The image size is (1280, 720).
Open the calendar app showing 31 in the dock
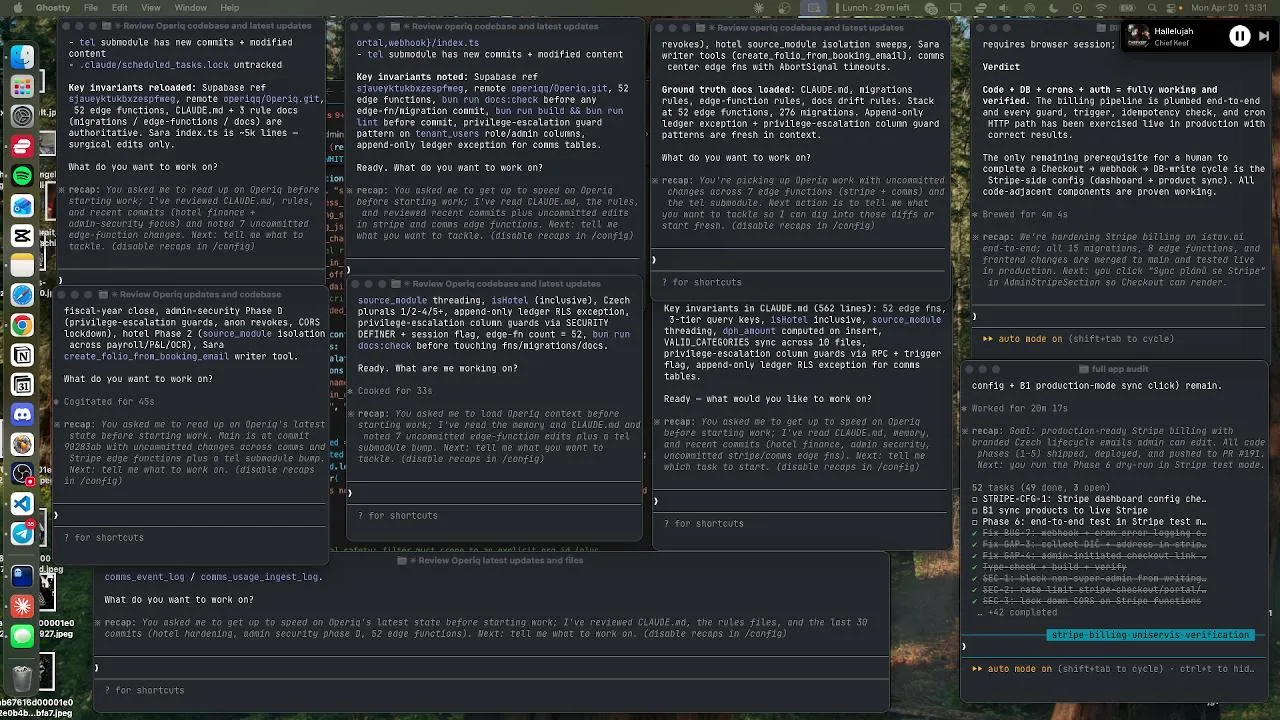[x=22, y=385]
